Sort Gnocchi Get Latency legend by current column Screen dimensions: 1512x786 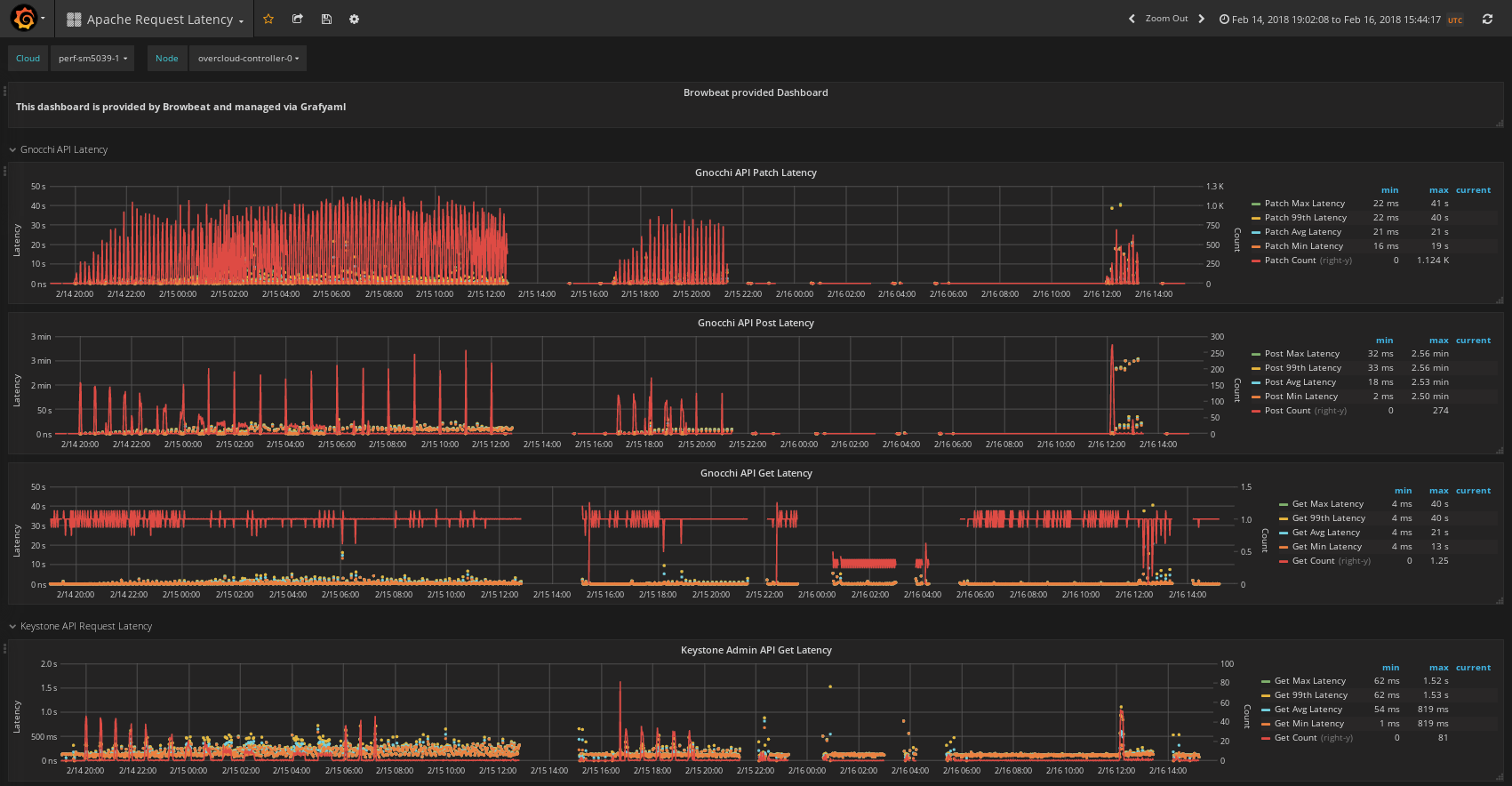1473,491
